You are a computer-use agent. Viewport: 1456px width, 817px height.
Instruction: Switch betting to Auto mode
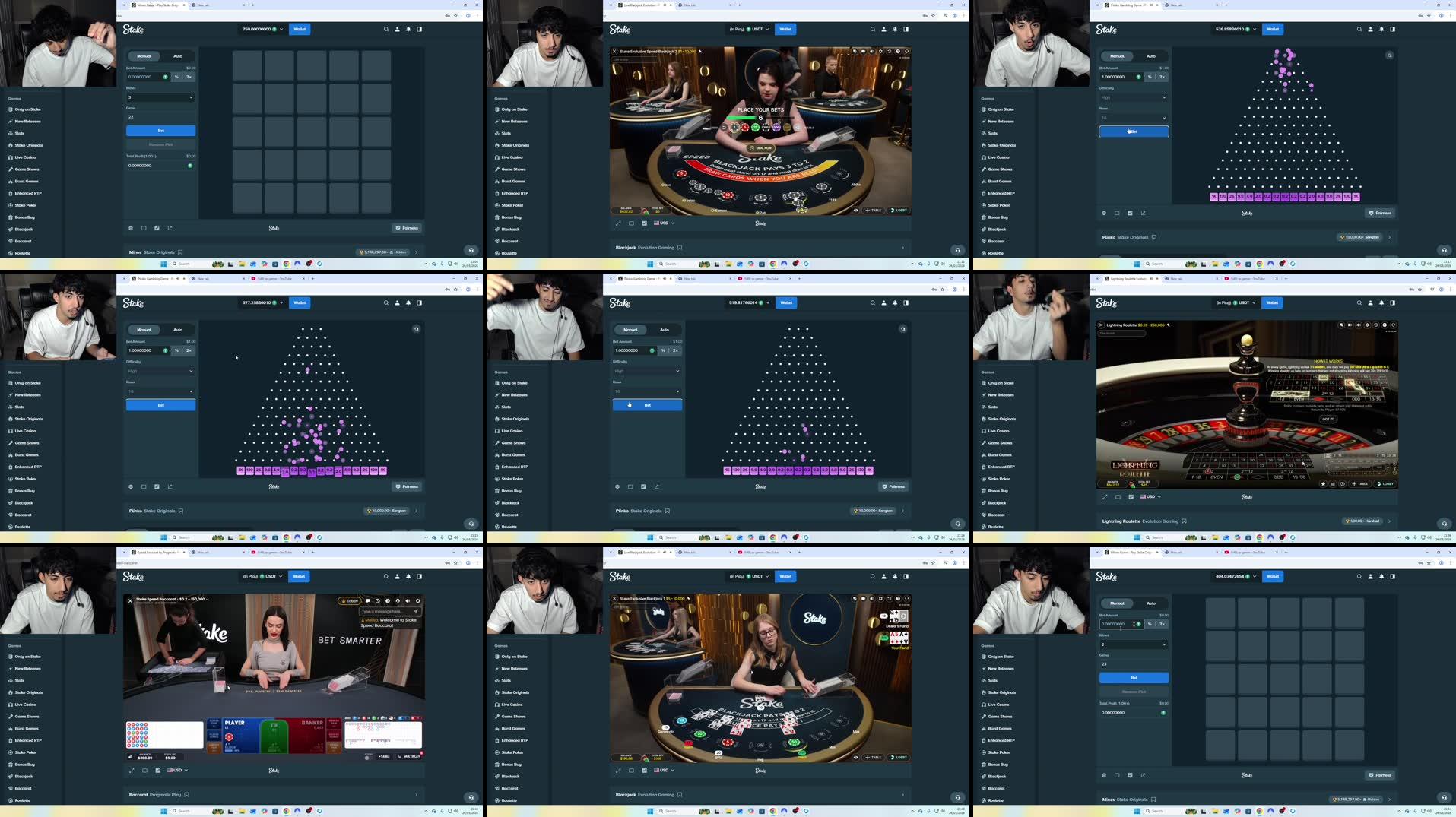(178, 55)
